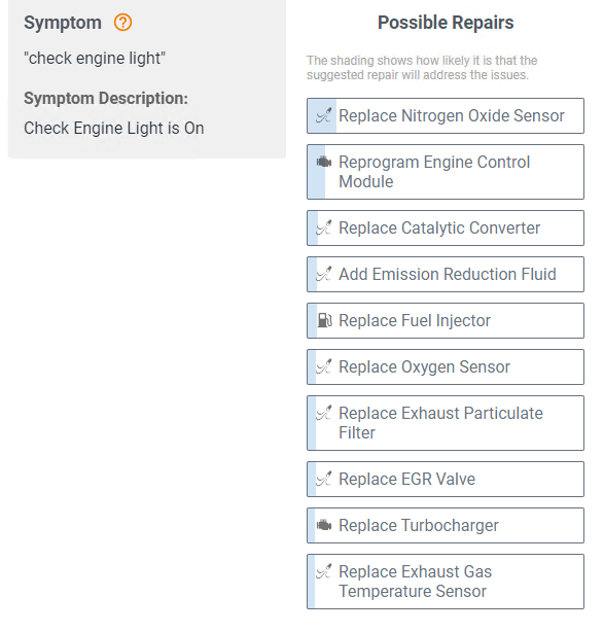Choose Reprogram Engine Control Module repair
The height and width of the screenshot is (632, 604).
pos(445,172)
